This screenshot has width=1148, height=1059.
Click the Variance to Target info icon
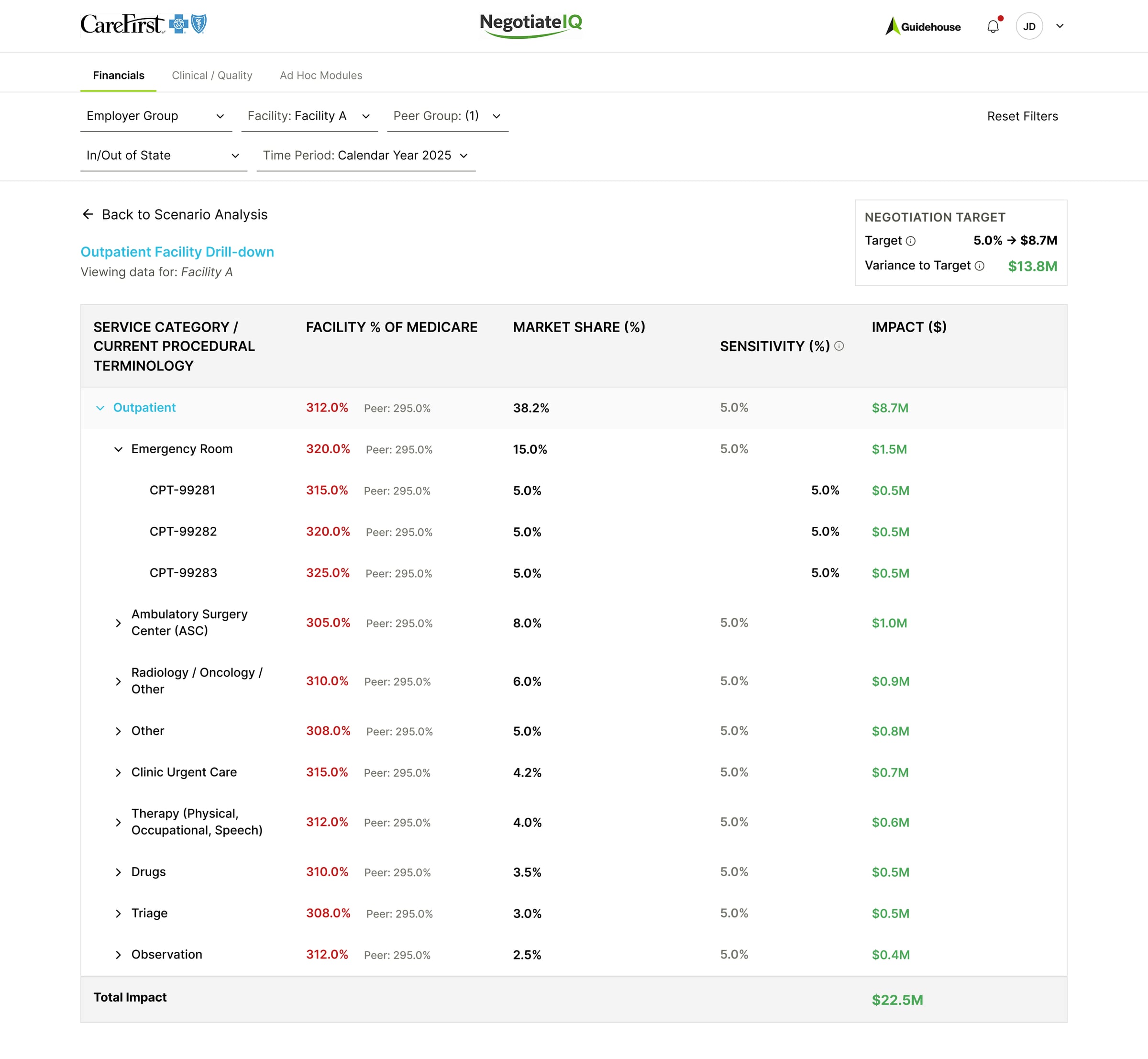point(980,266)
